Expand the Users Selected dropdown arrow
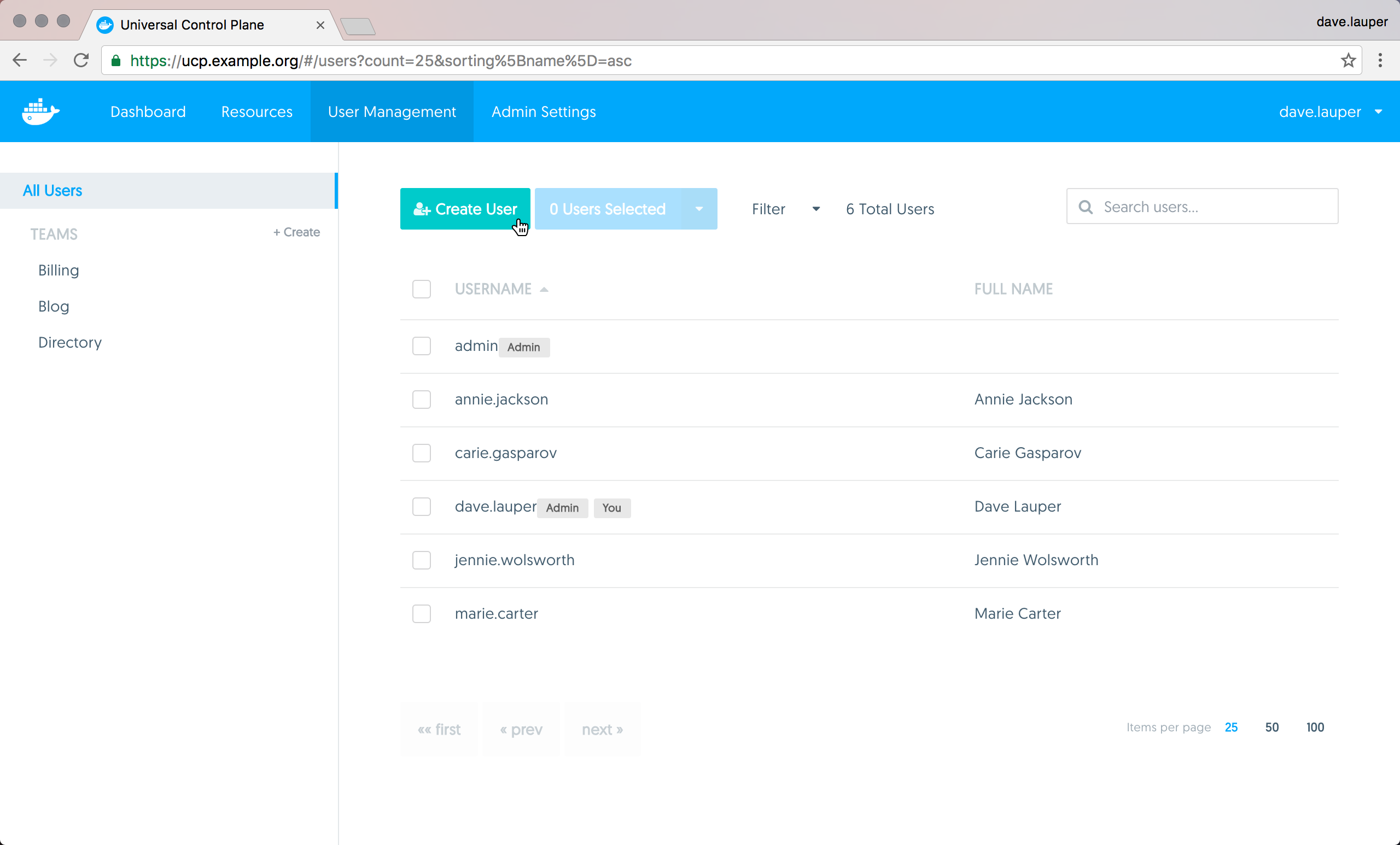This screenshot has height=845, width=1400. click(699, 209)
